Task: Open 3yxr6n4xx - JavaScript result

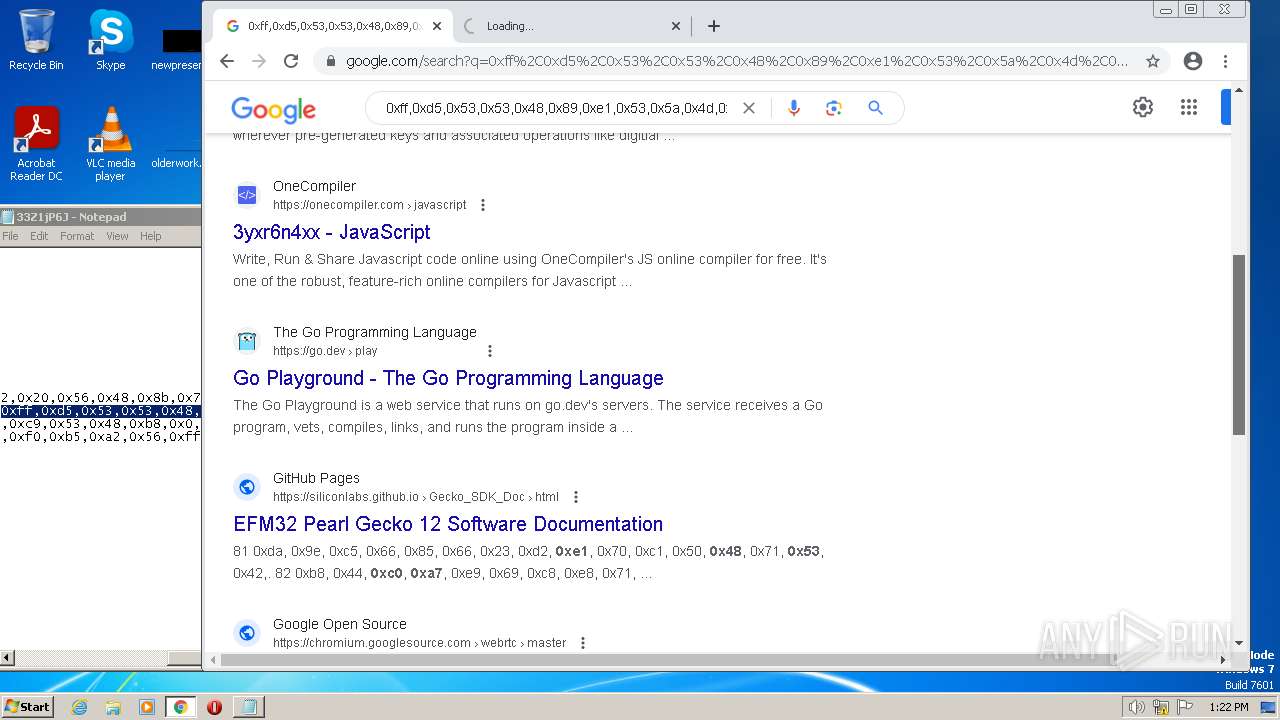Action: pyautogui.click(x=332, y=232)
